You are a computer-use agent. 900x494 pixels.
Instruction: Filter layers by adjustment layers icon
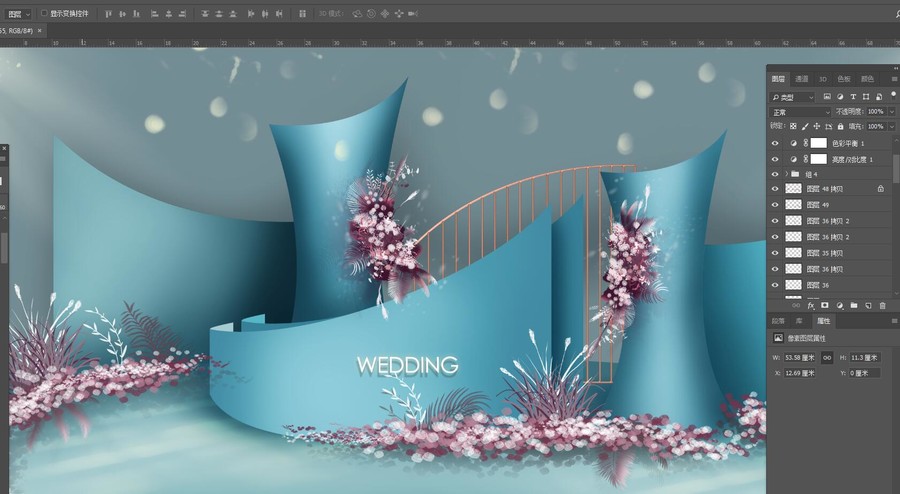point(840,96)
